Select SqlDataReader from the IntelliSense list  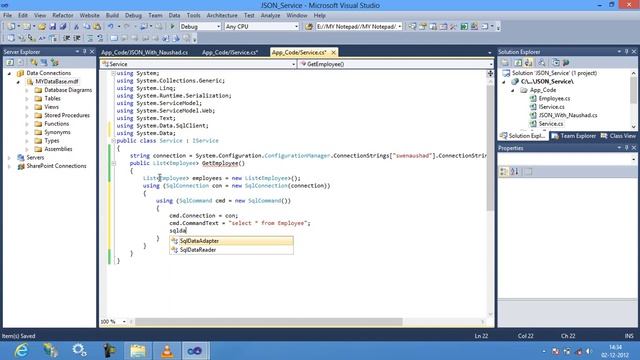coord(231,250)
